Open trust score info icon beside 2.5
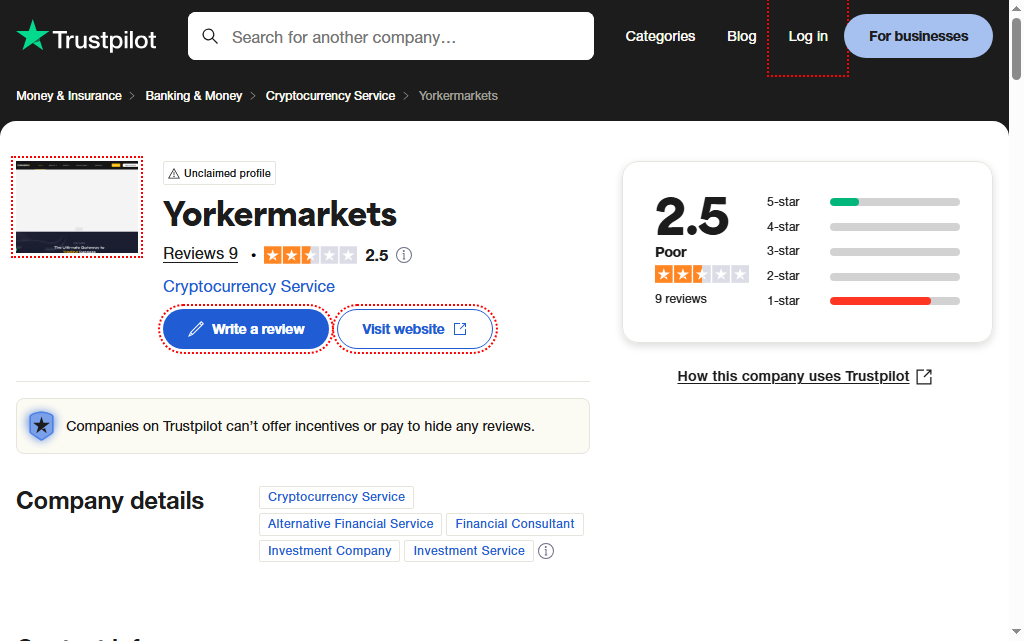The height and width of the screenshot is (641, 1024). (x=404, y=255)
